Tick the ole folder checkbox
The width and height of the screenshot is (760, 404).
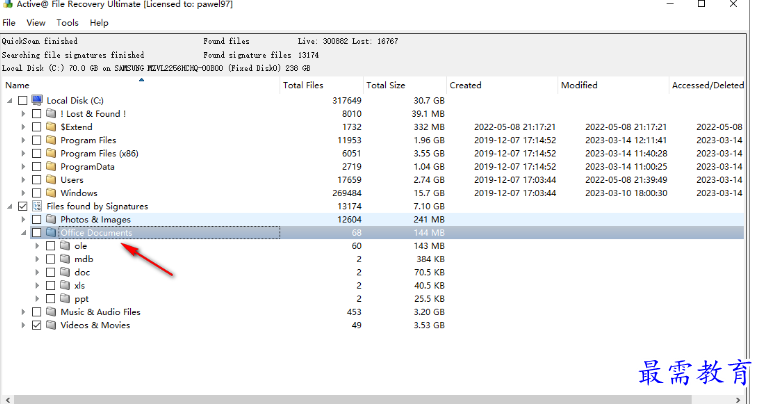click(50, 246)
